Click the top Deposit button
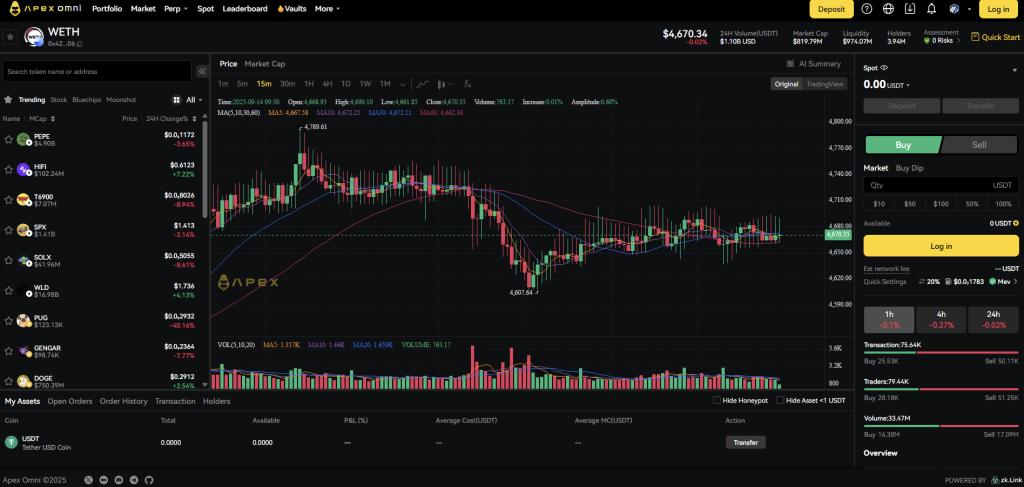Viewport: 1024px width, 487px height. tap(831, 9)
